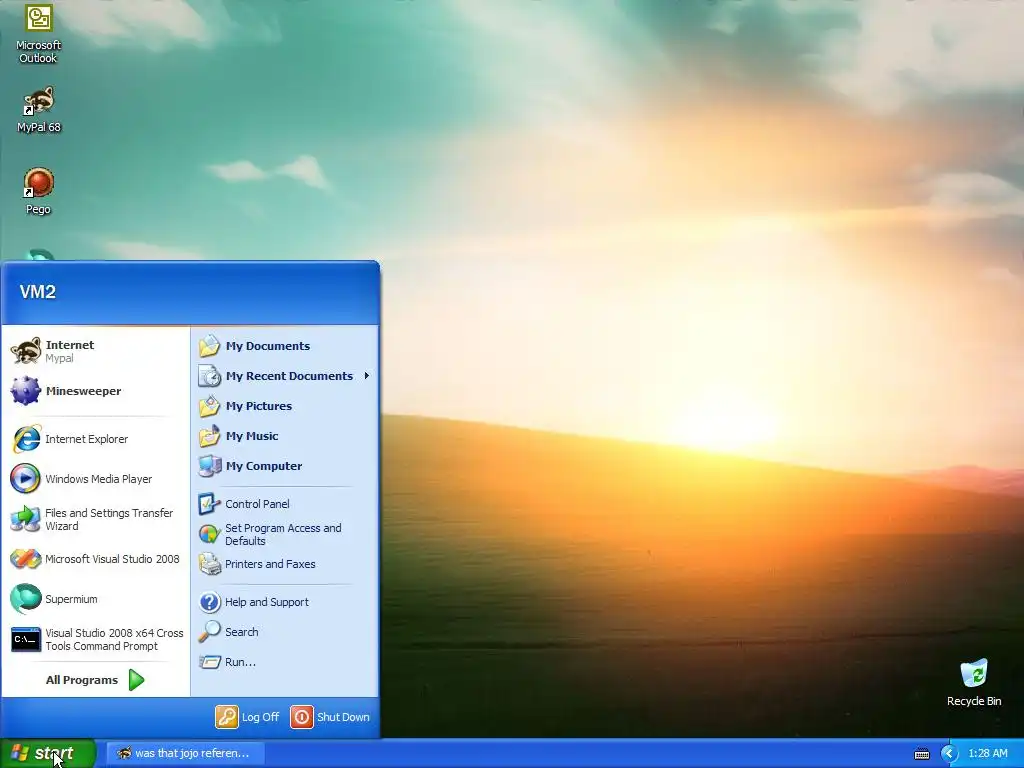Click the Printers and Faxes icon

coord(210,564)
